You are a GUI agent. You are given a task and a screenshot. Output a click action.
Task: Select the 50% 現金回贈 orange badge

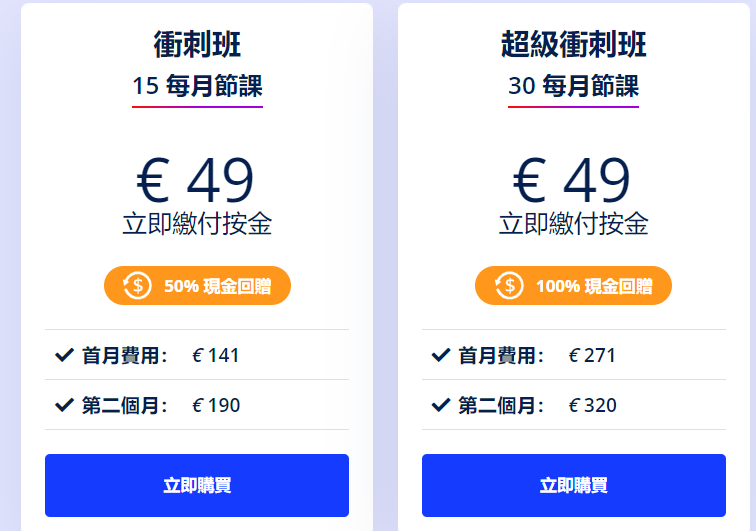(197, 286)
